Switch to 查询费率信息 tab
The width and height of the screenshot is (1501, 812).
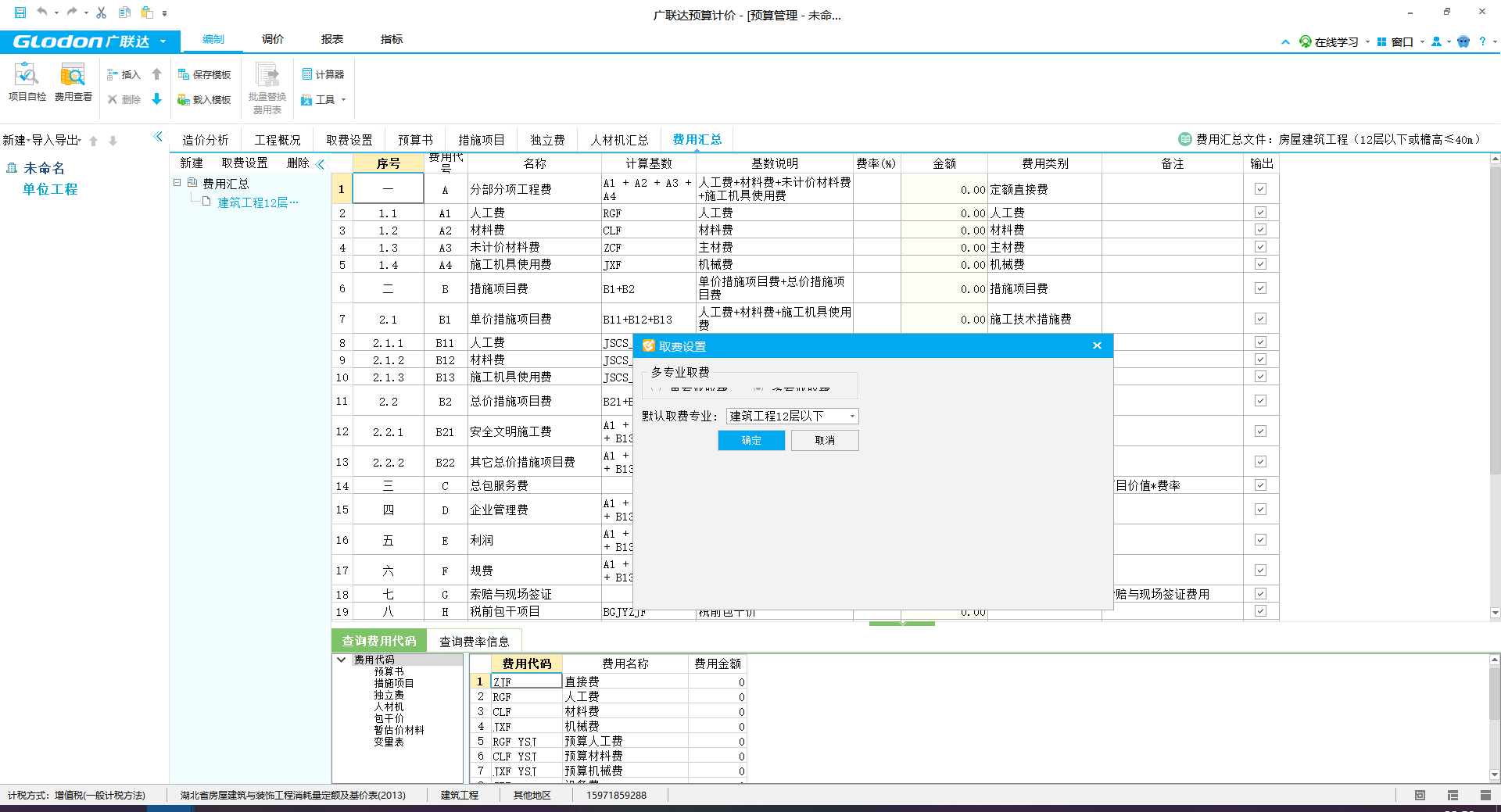[x=474, y=642]
